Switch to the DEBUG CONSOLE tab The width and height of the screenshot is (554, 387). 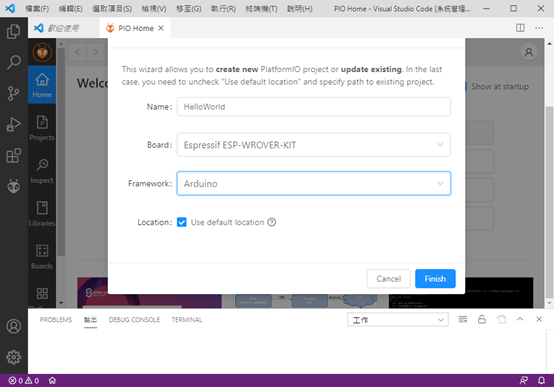coord(134,319)
